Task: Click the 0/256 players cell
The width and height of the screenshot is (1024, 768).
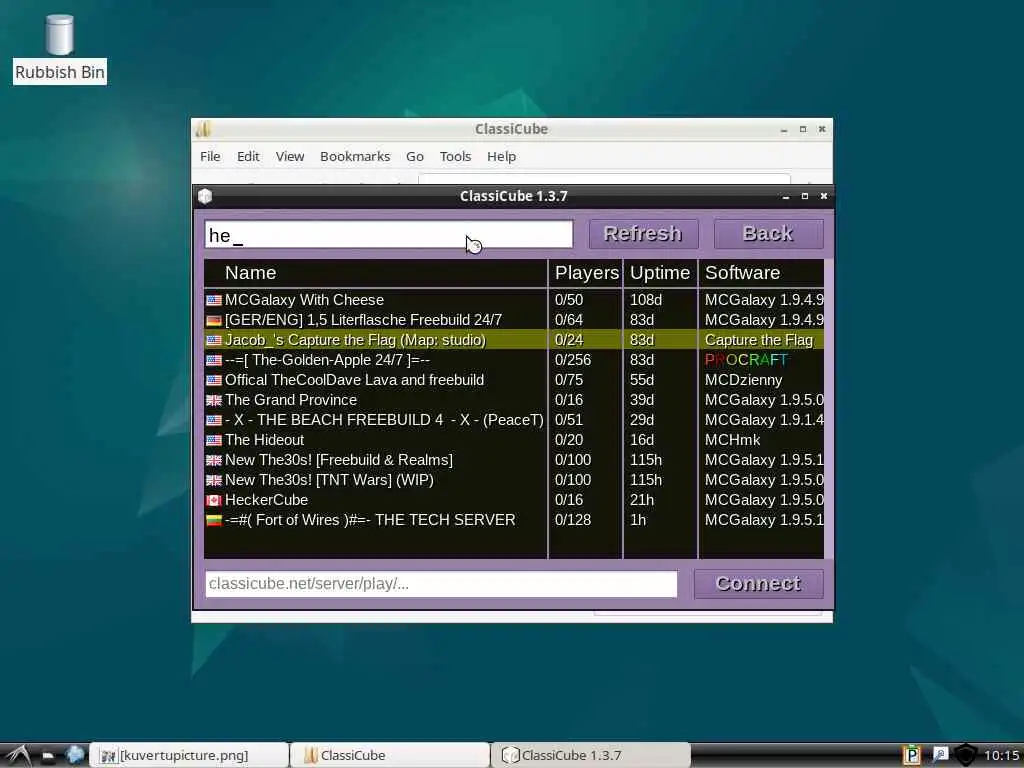Action: point(573,360)
